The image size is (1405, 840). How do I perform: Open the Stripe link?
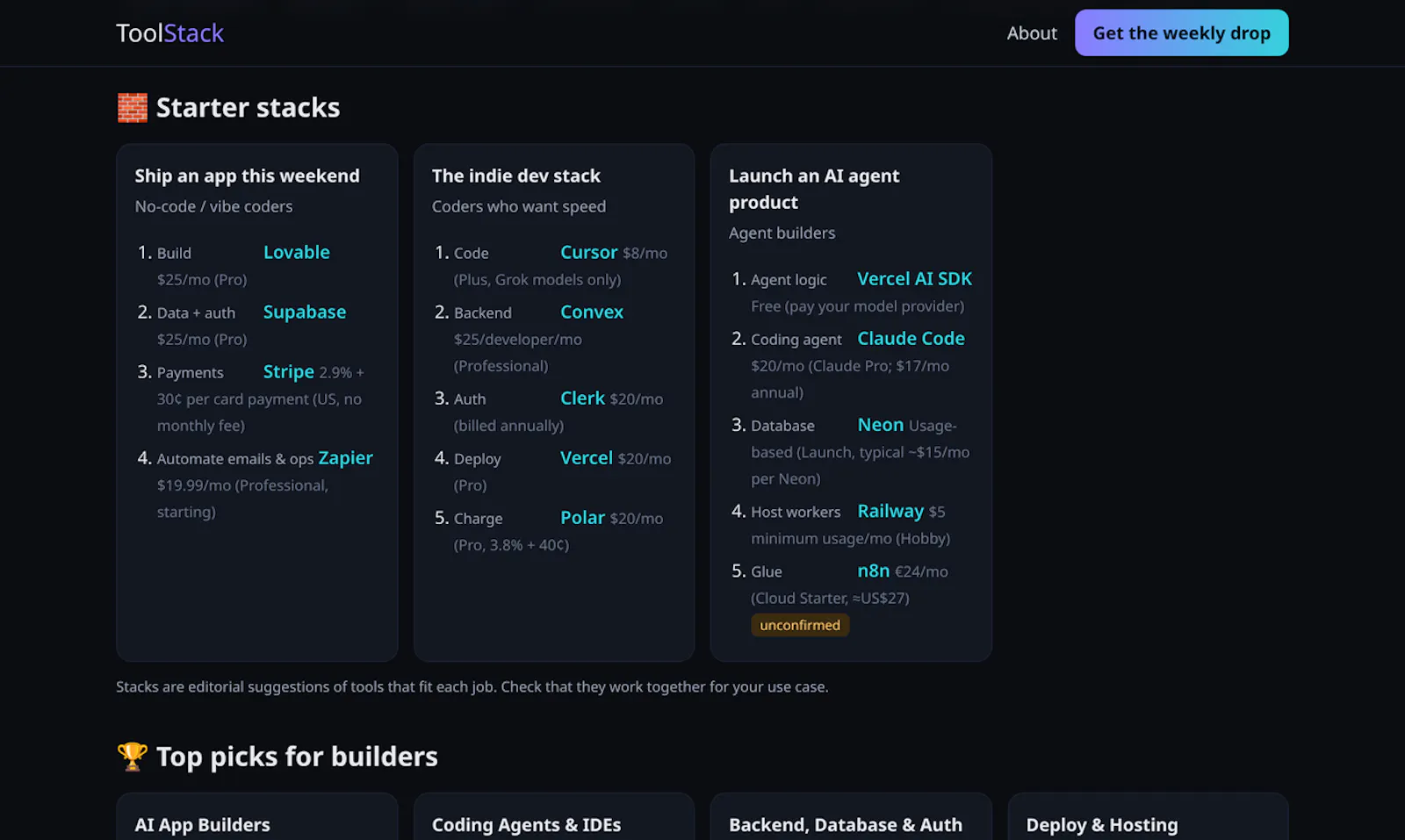click(x=289, y=371)
